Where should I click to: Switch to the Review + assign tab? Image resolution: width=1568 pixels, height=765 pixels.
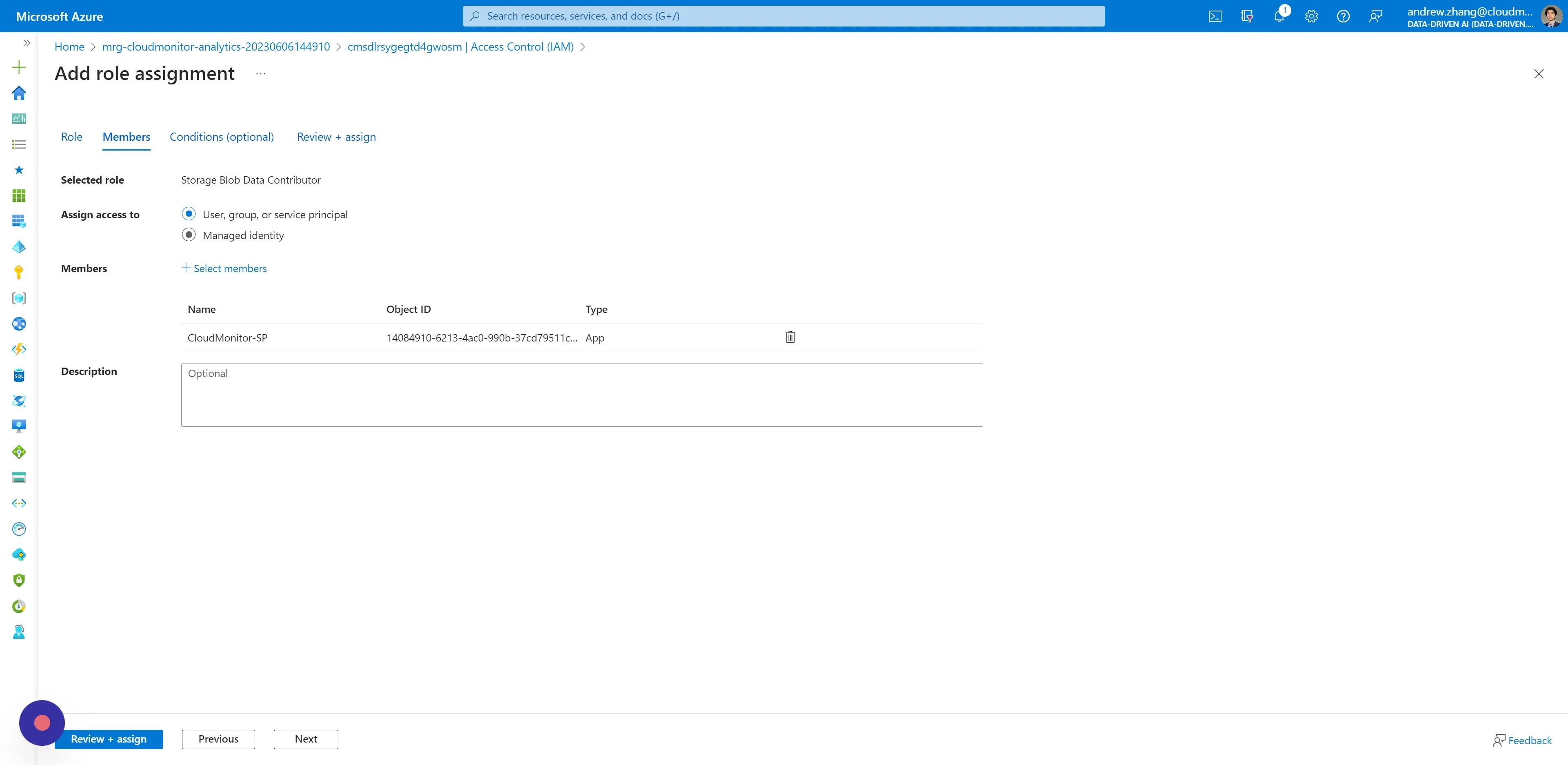336,137
